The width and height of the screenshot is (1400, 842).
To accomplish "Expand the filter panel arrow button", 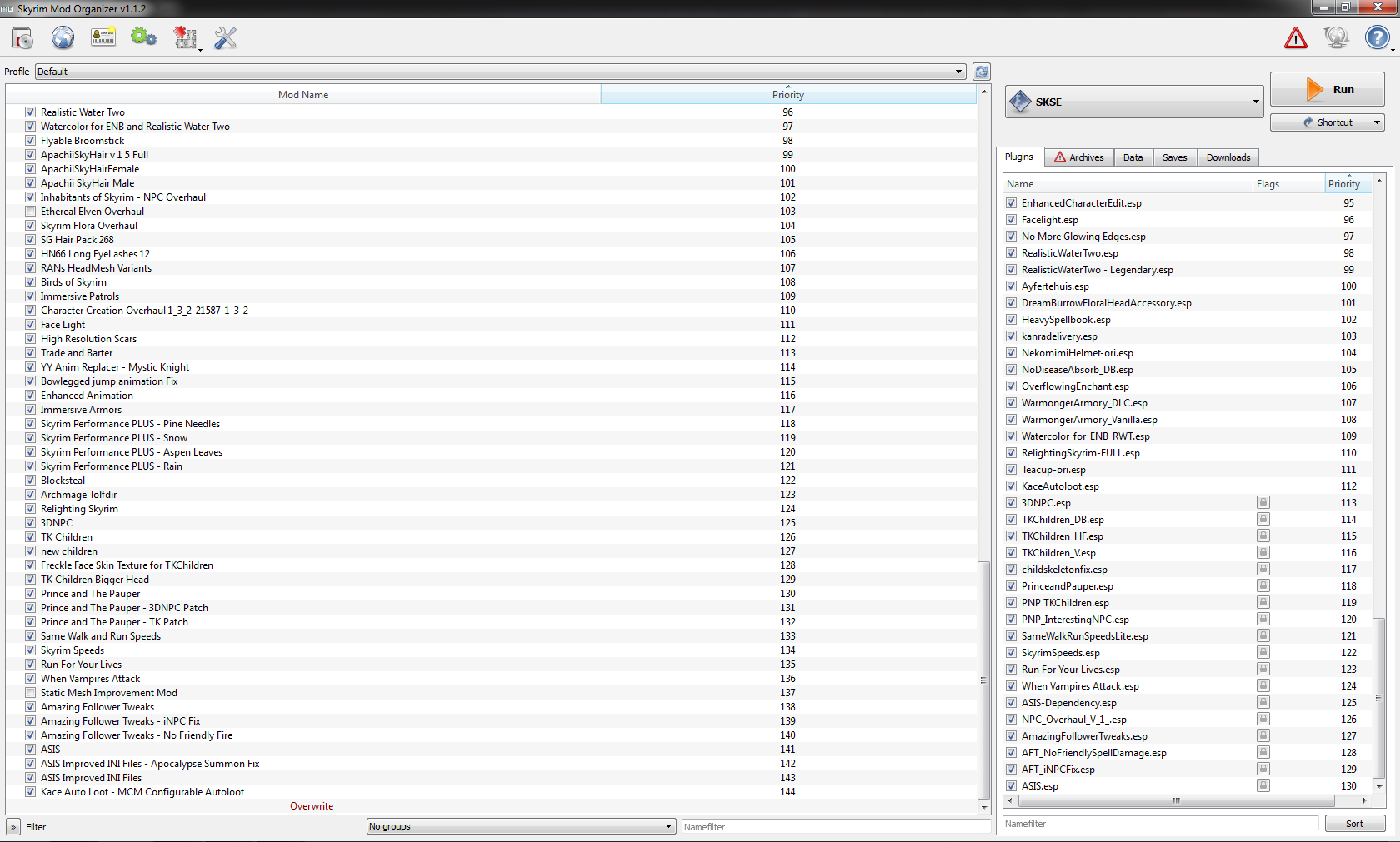I will (x=13, y=827).
